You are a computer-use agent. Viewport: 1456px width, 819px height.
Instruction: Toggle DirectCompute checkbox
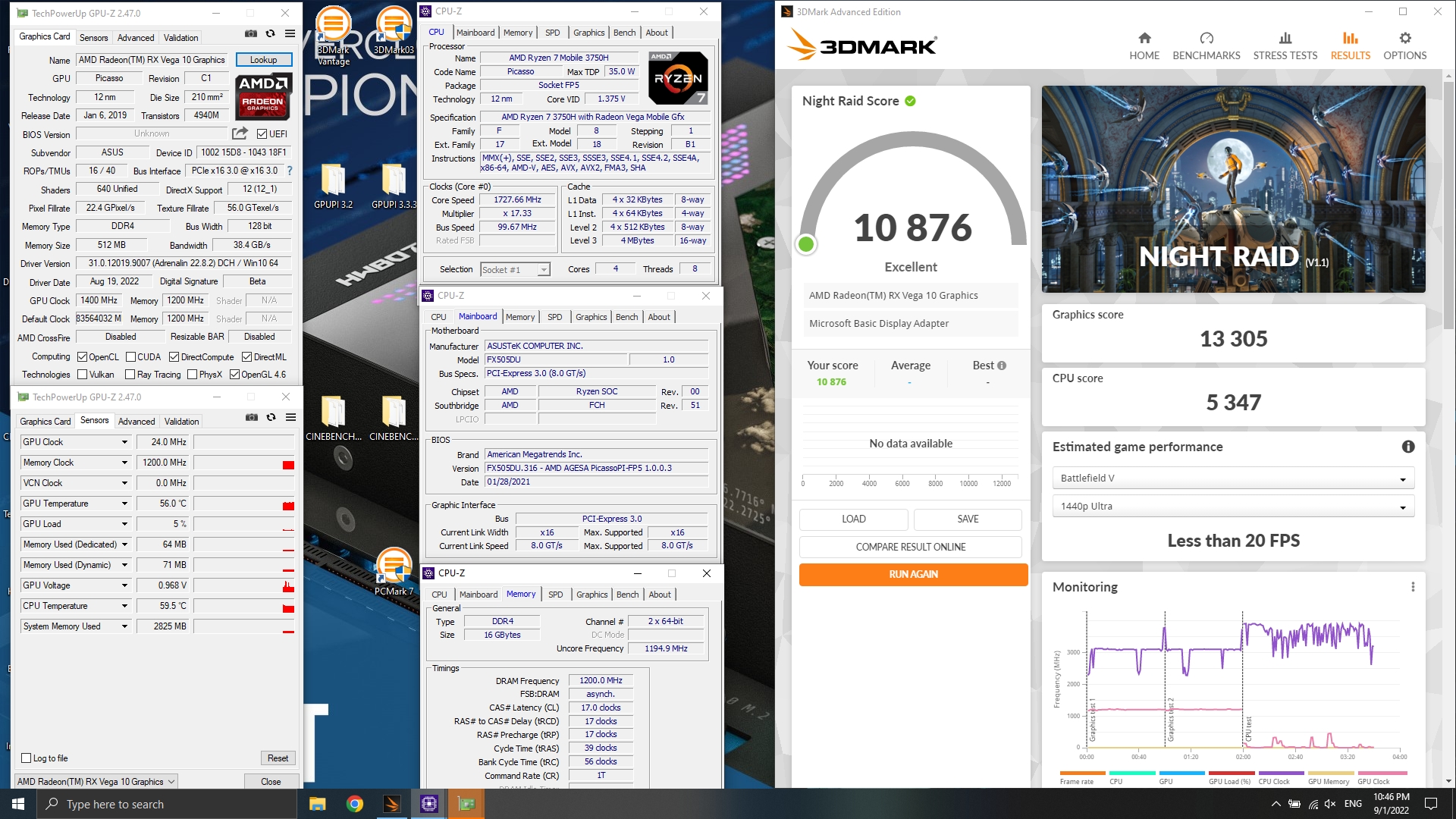174,357
